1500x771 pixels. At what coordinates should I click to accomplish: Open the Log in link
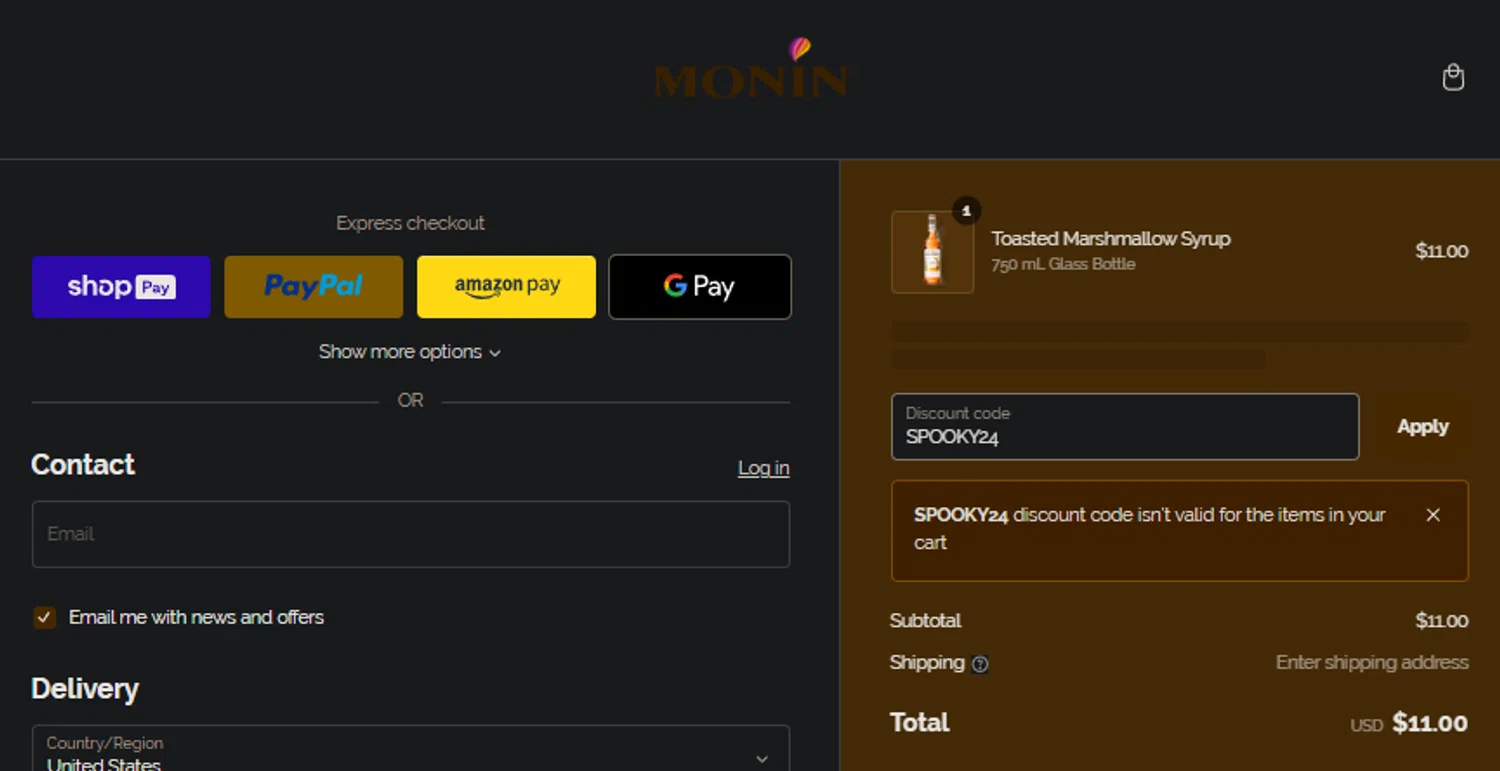click(764, 468)
